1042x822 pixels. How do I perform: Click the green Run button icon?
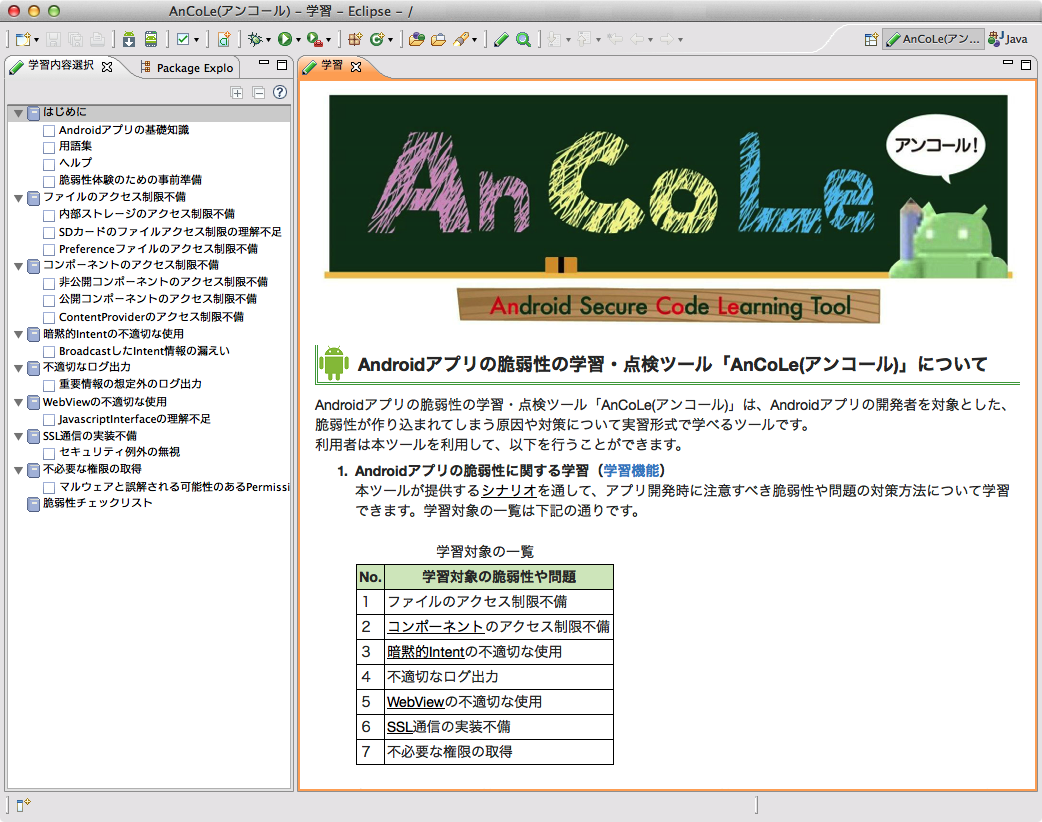point(284,40)
